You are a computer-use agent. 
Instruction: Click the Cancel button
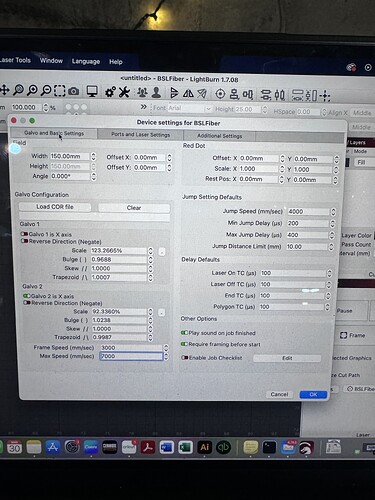pyautogui.click(x=279, y=394)
